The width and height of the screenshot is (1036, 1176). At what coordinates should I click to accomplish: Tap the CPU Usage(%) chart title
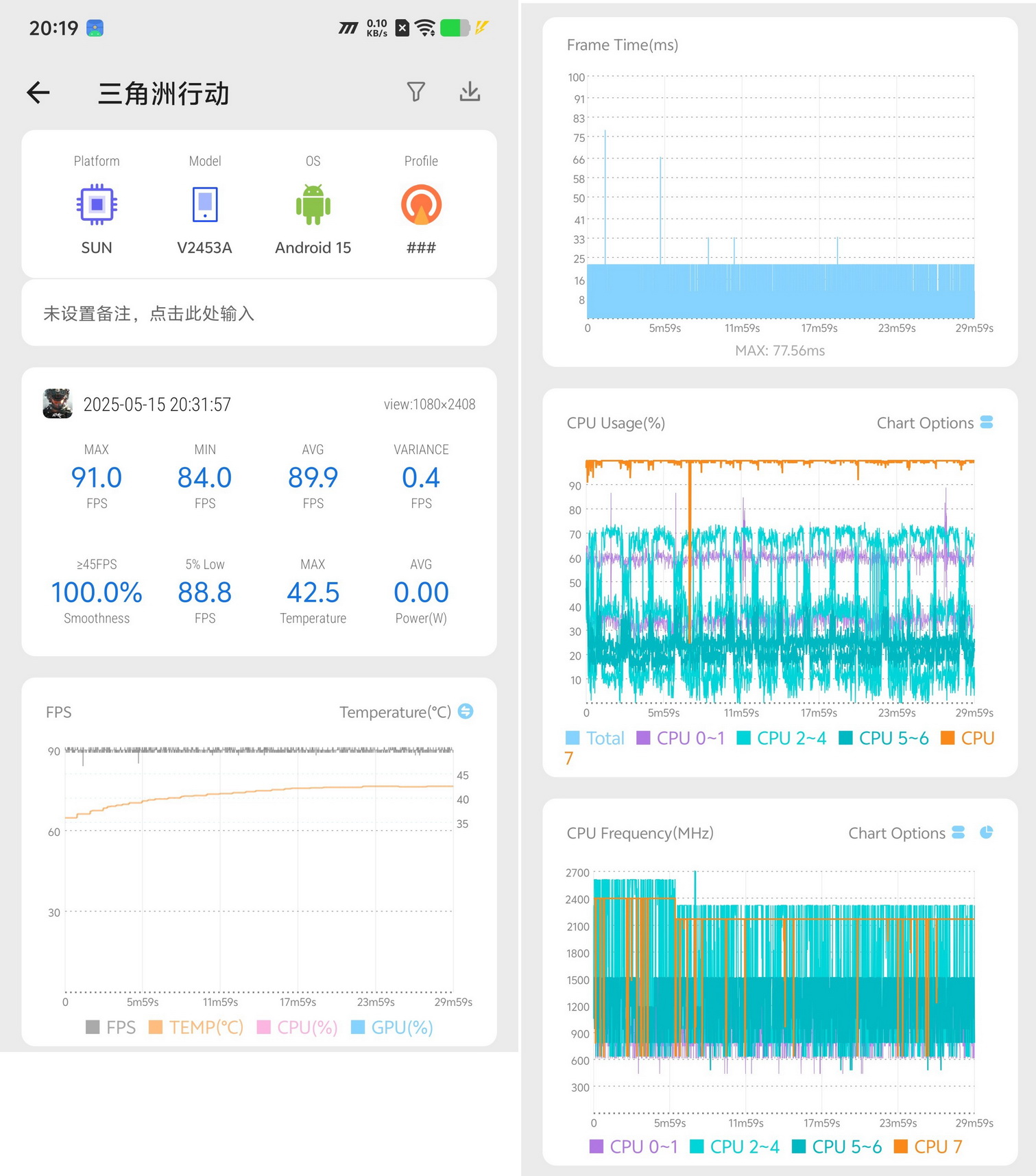[x=616, y=423]
